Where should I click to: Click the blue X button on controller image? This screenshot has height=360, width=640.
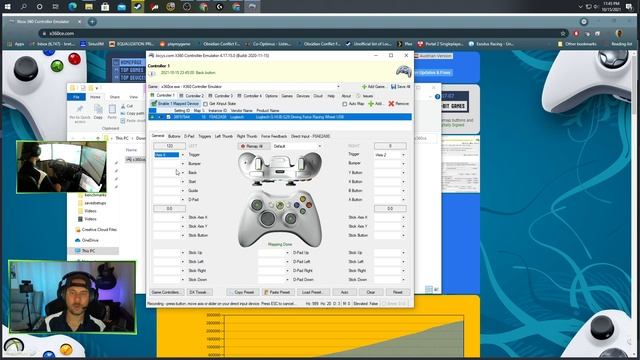coord(297,205)
